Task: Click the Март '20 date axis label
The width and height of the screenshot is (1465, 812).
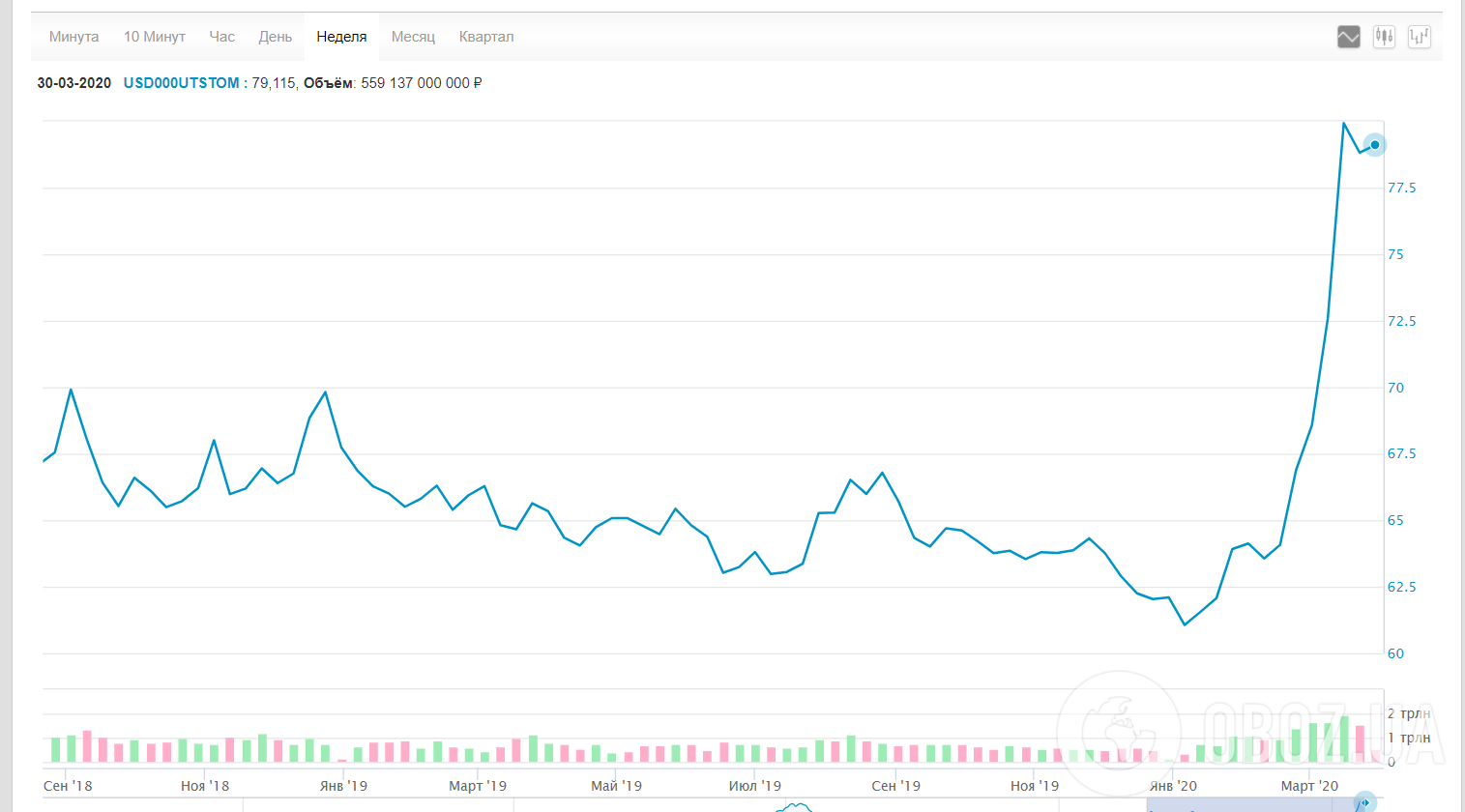Action: click(1309, 786)
